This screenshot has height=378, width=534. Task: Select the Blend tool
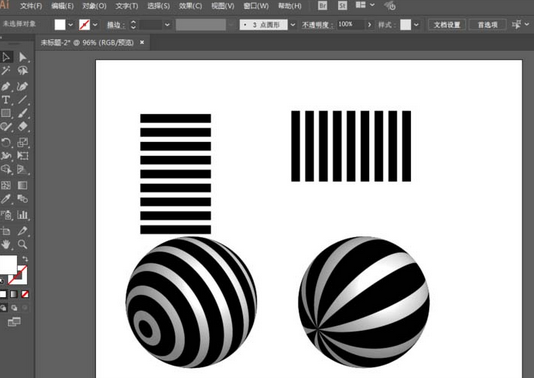(x=22, y=199)
